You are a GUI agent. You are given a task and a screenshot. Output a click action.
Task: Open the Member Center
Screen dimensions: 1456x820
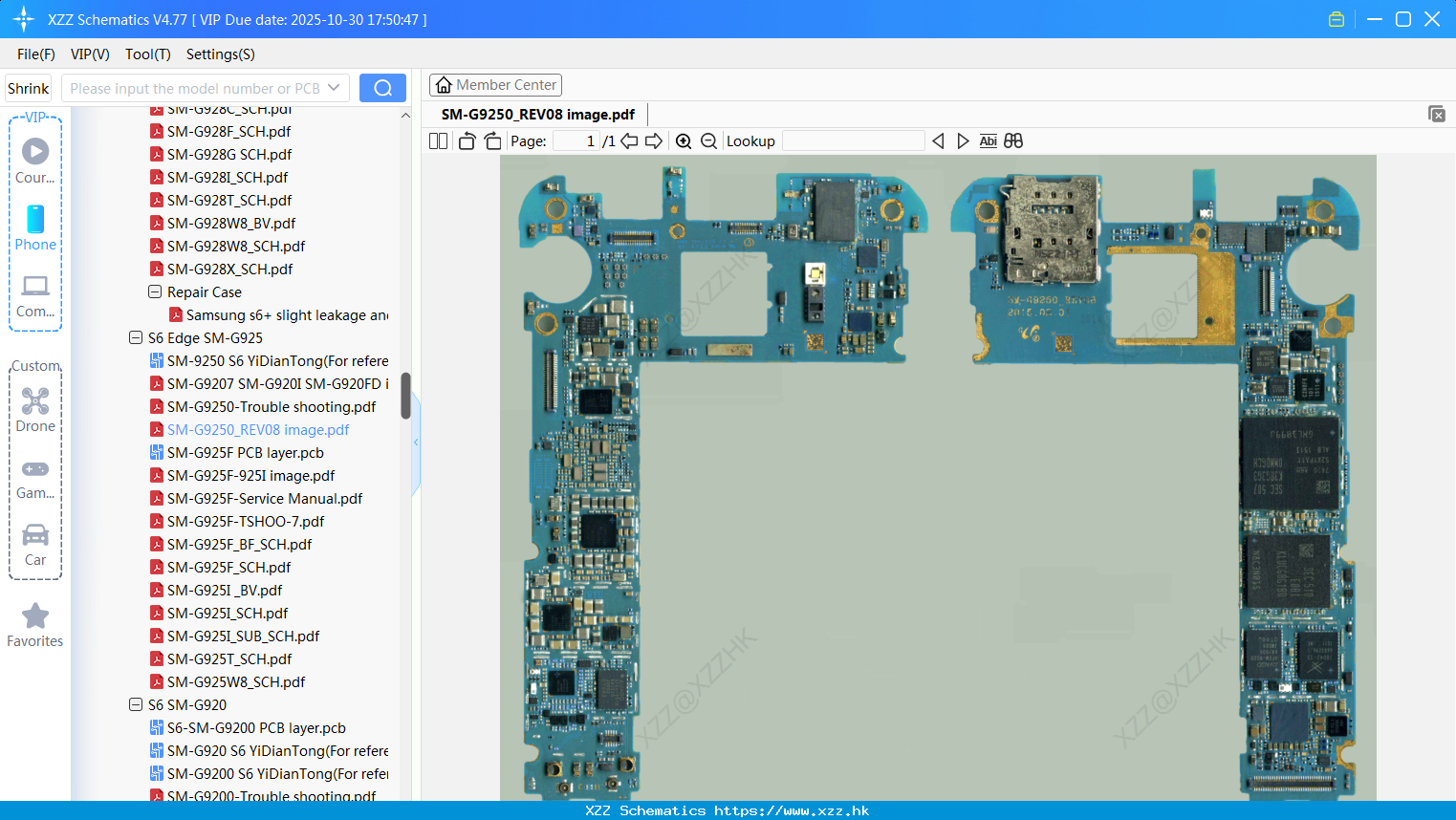[x=495, y=84]
